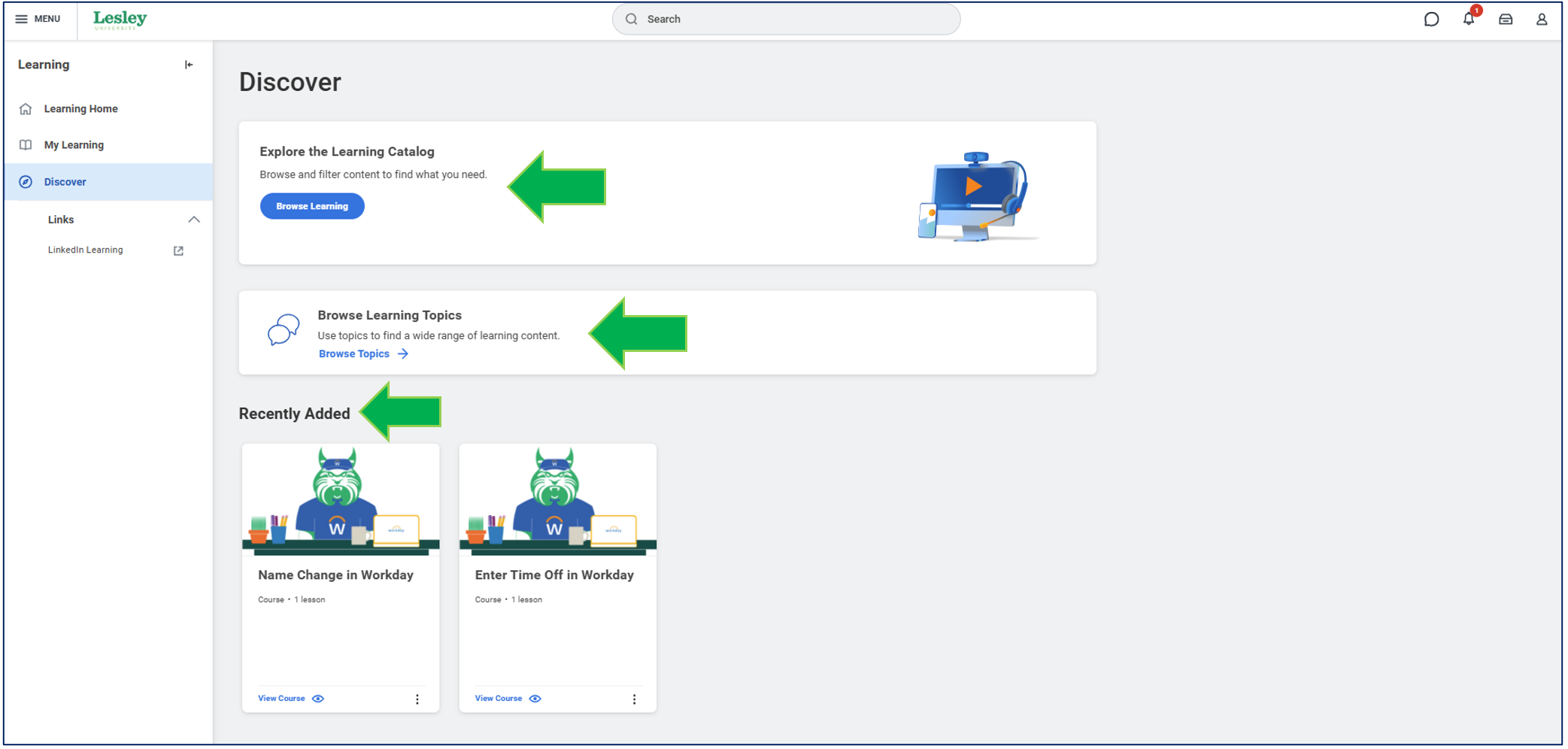Open the Name Change in Workday thumbnail
The width and height of the screenshot is (1568, 749).
tap(341, 500)
